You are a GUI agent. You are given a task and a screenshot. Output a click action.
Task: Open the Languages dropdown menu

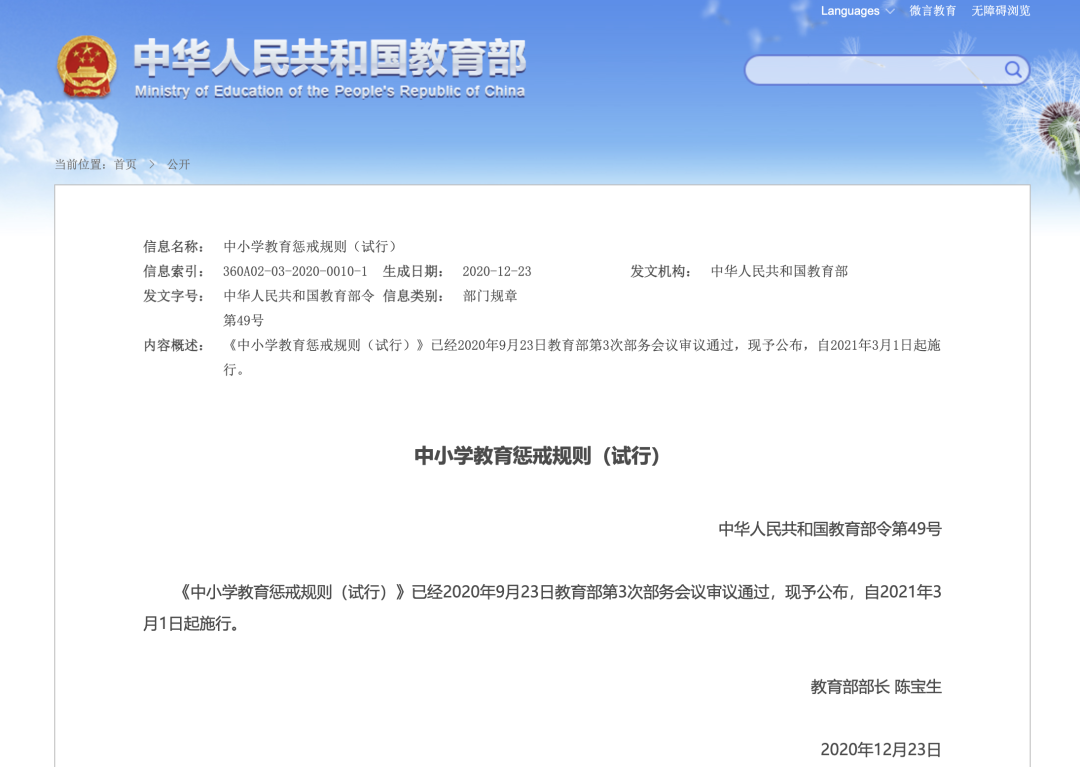(850, 11)
